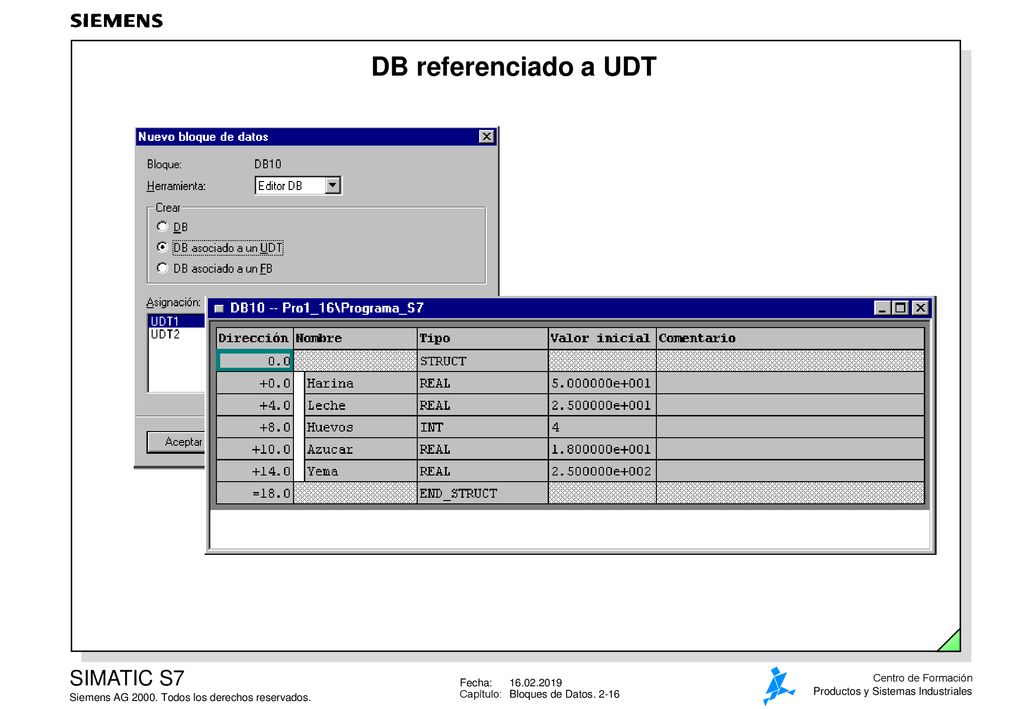Close the DB10 editor window
The width and height of the screenshot is (1024, 709).
pyautogui.click(x=920, y=308)
